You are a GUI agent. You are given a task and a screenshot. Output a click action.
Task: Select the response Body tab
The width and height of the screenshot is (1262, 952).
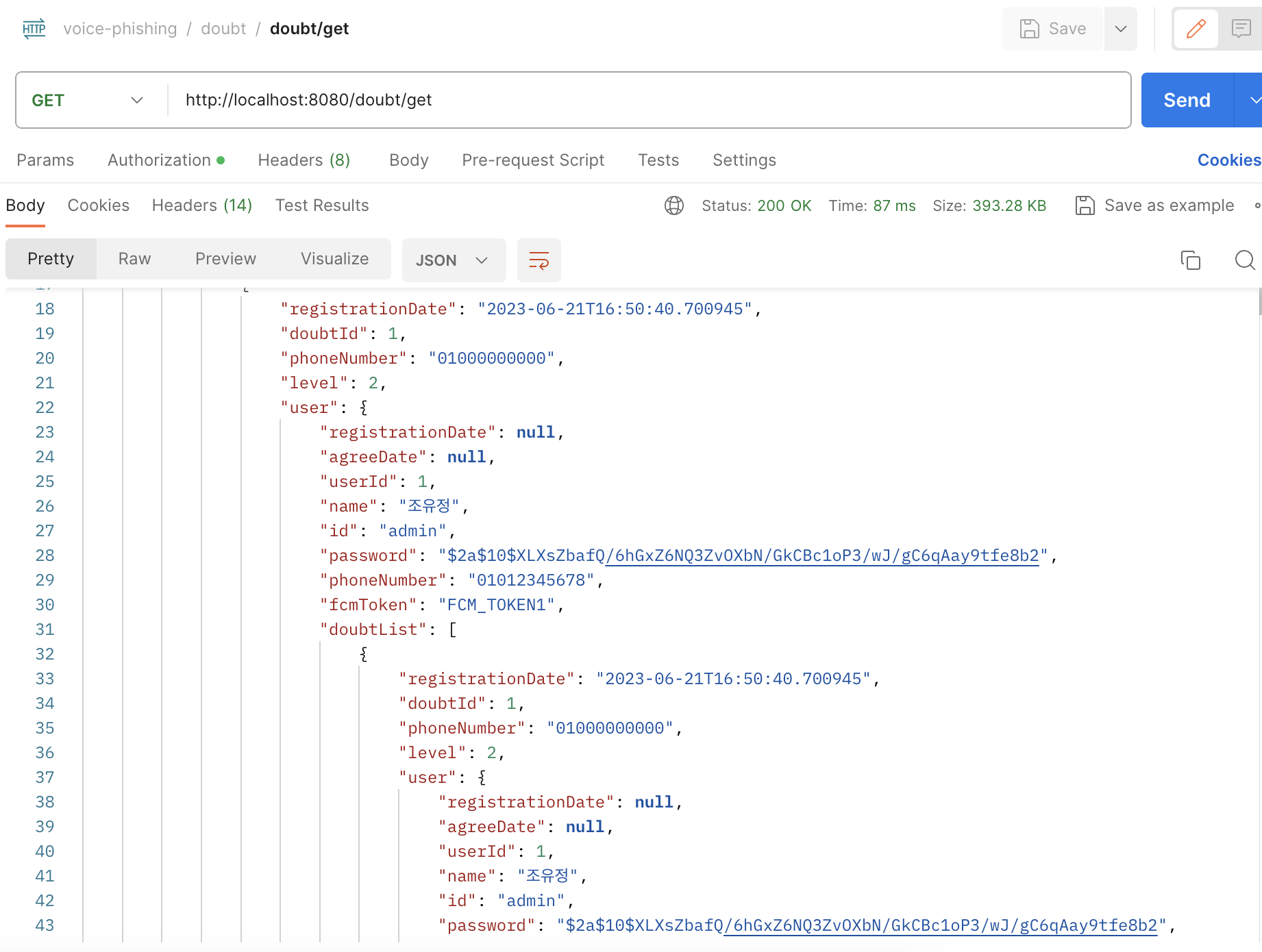point(25,205)
